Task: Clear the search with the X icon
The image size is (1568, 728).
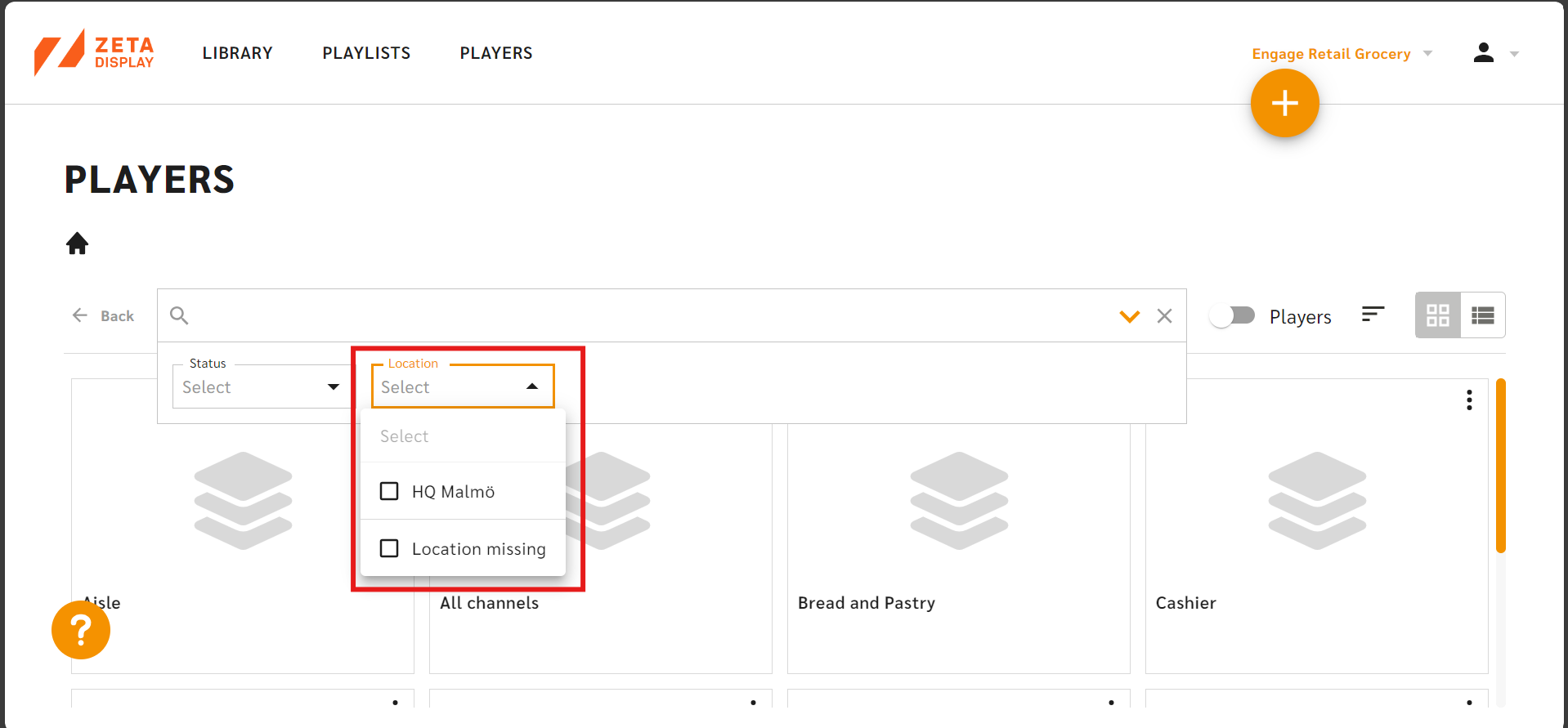Action: point(1164,315)
